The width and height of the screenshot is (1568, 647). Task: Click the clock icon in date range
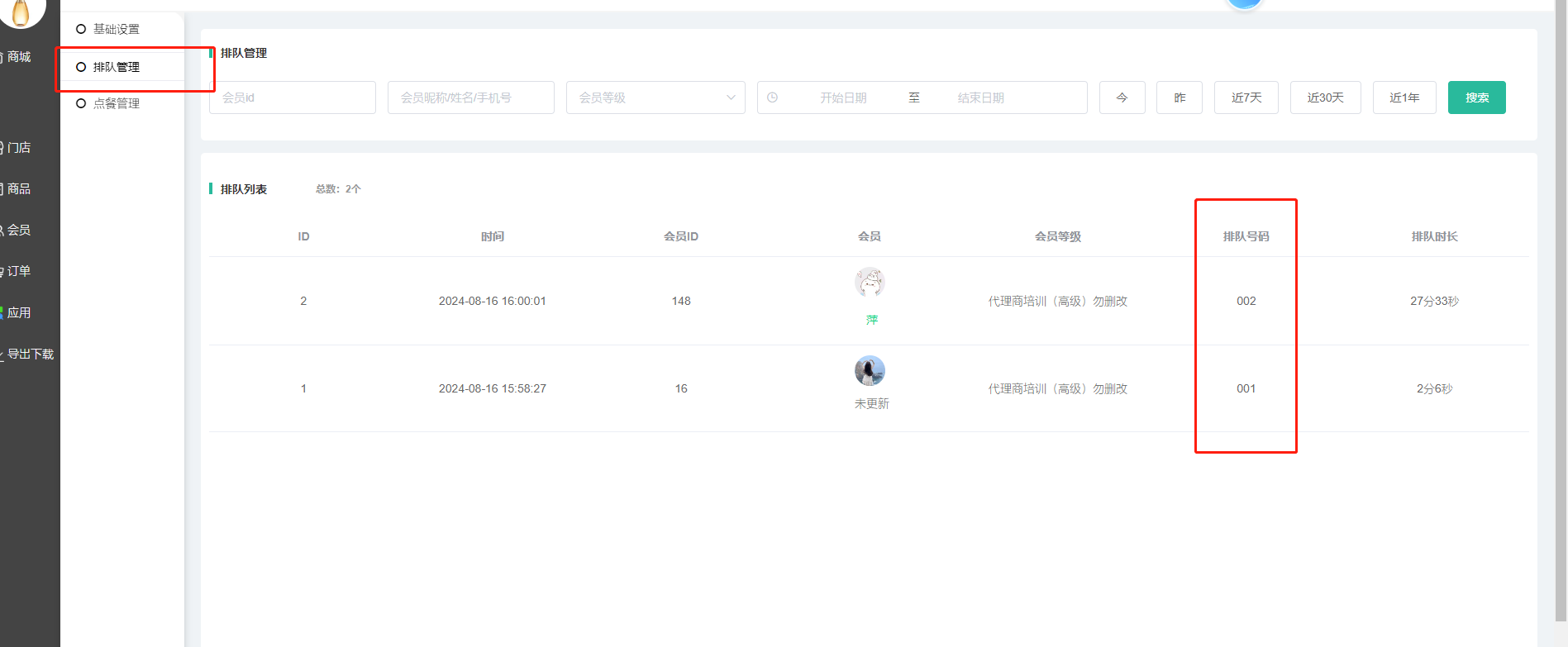tap(772, 98)
